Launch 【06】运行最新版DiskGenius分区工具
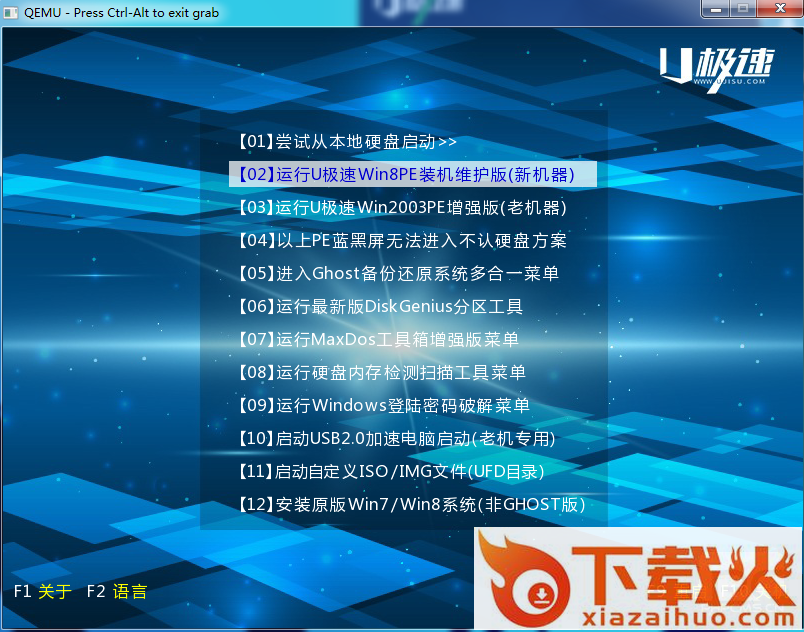 pyautogui.click(x=380, y=306)
